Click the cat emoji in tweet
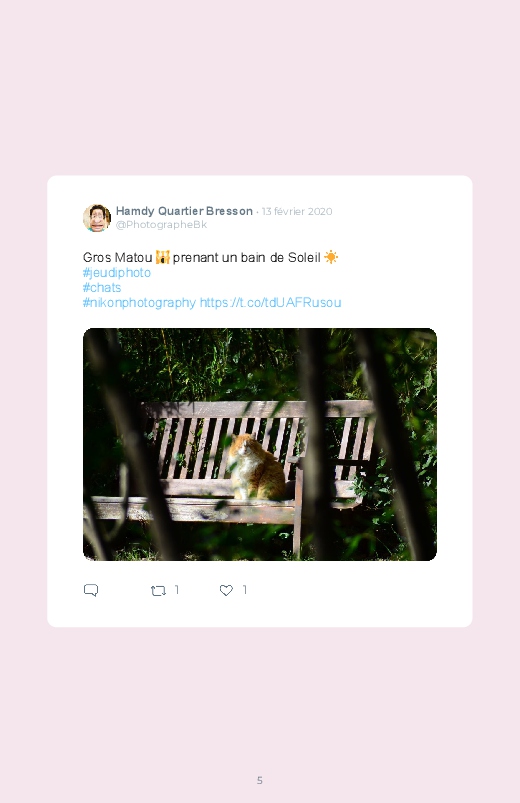 click(x=162, y=257)
